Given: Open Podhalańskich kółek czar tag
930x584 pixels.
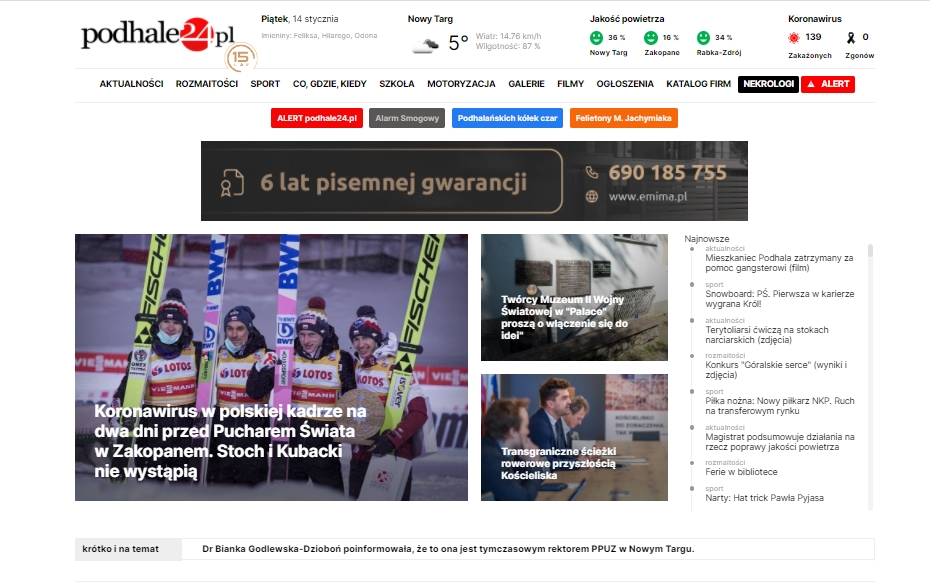Looking at the screenshot, I should 507,118.
